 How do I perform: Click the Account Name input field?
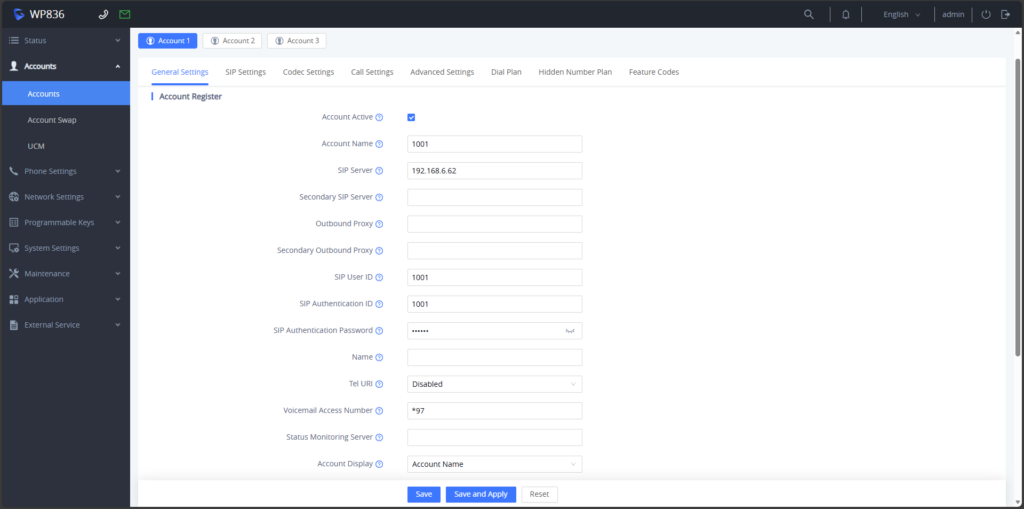coord(494,144)
